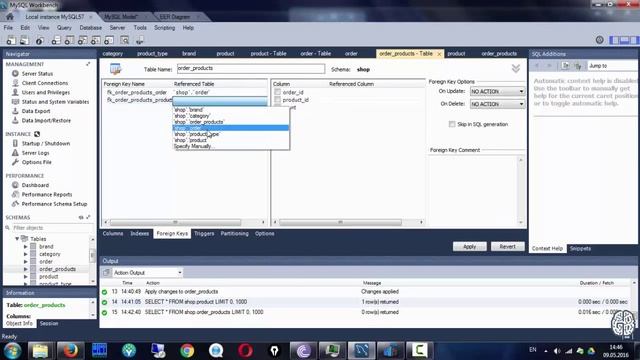Open Data Import/Restore

tap(46, 120)
